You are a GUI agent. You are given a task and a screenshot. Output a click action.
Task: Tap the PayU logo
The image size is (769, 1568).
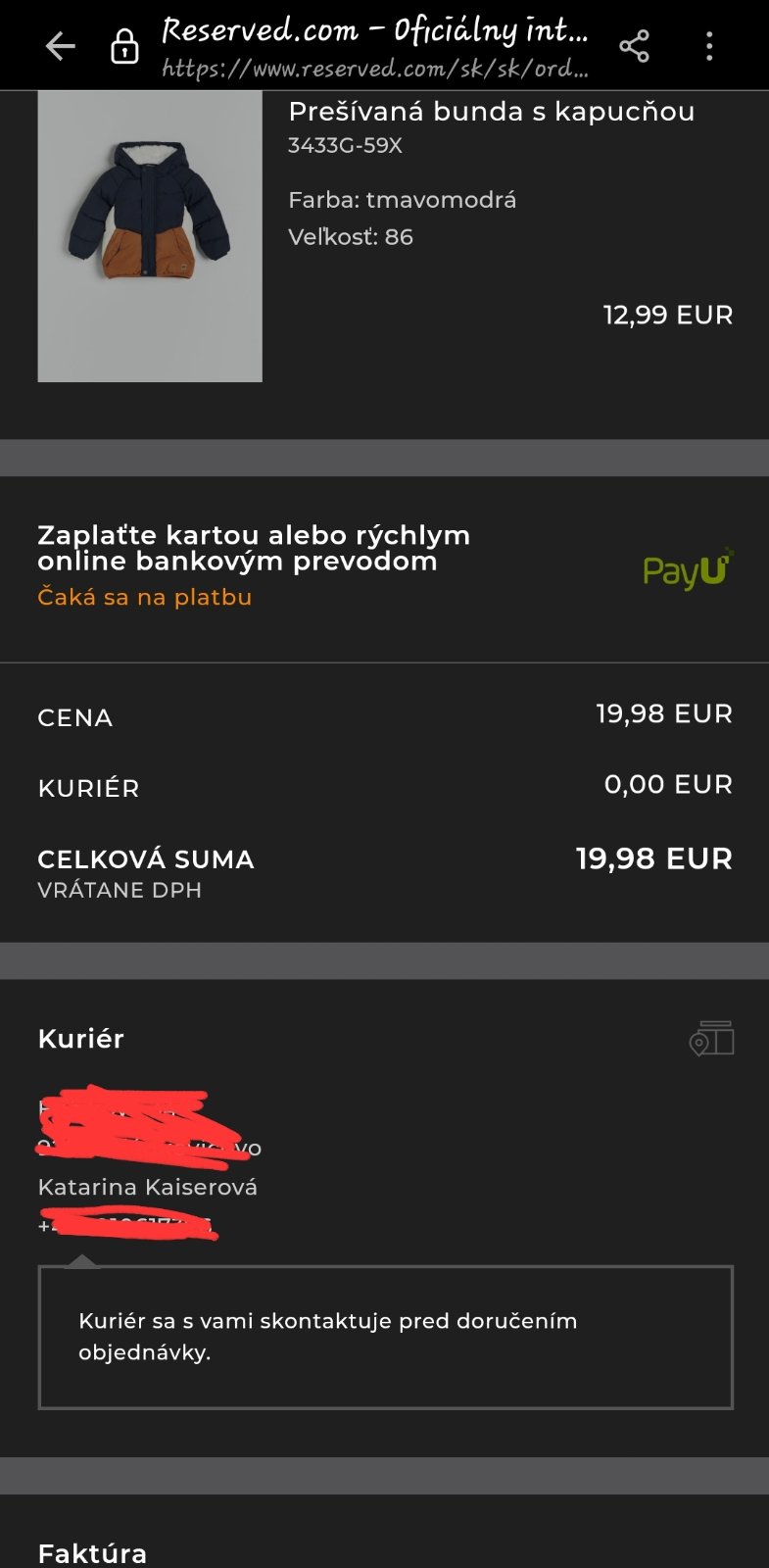tap(688, 569)
